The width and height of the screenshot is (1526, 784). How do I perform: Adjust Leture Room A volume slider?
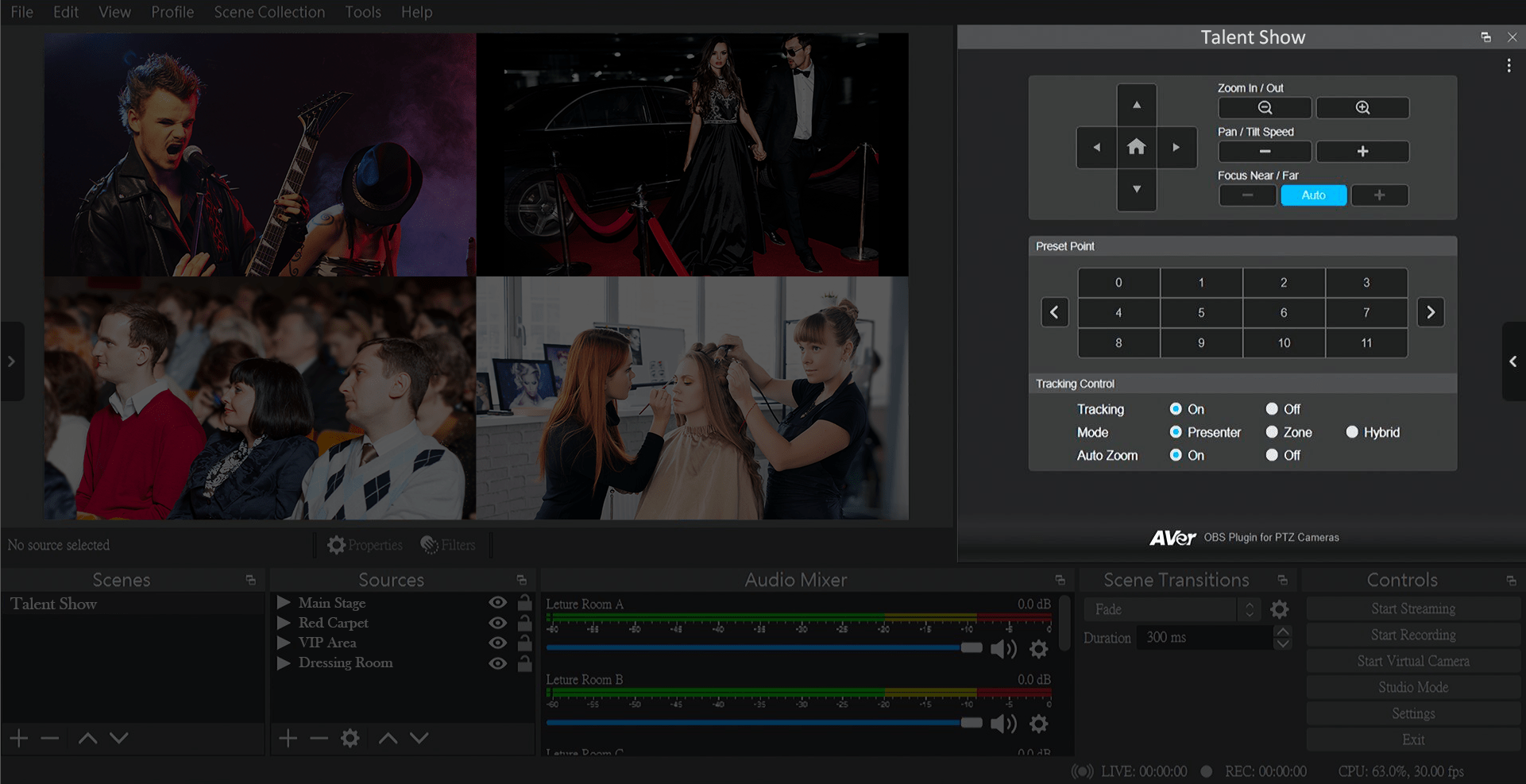[972, 649]
